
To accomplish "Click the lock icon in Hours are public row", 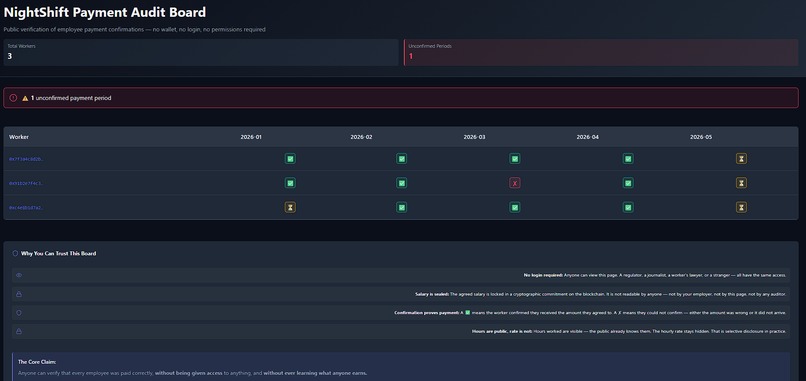I will click(x=19, y=331).
